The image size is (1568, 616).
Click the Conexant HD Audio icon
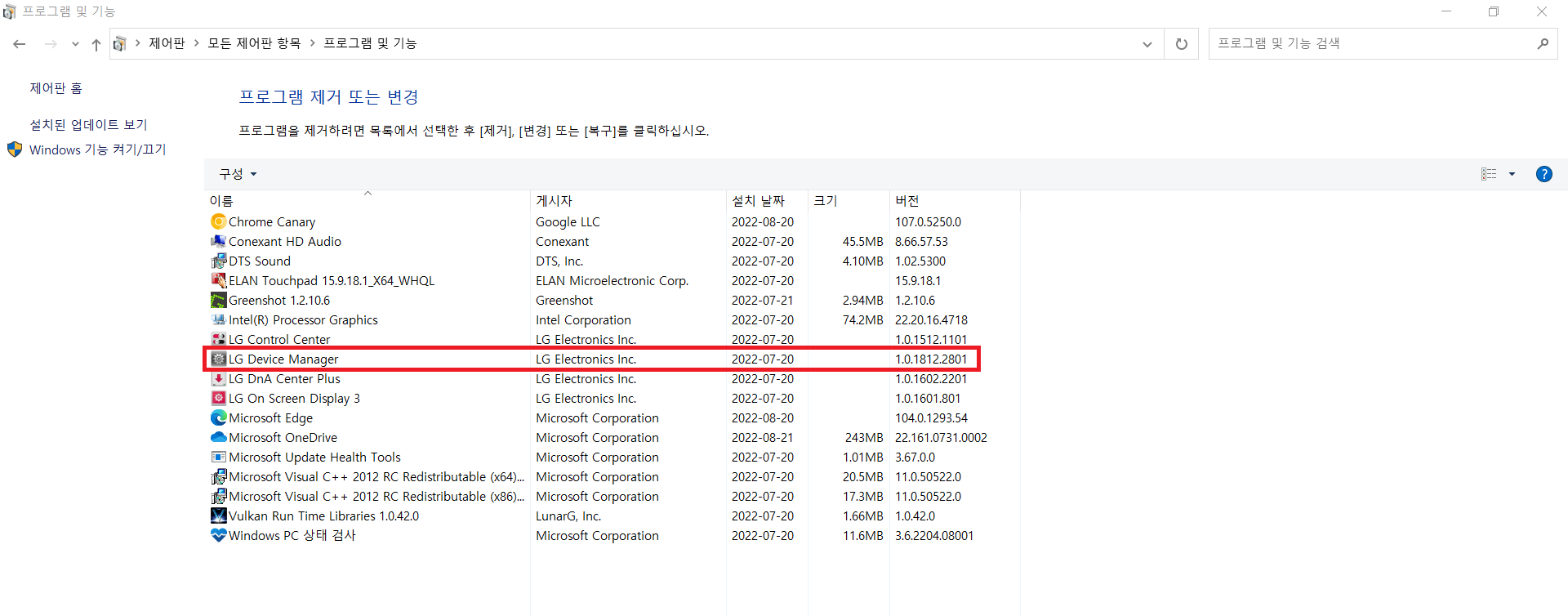pos(218,241)
